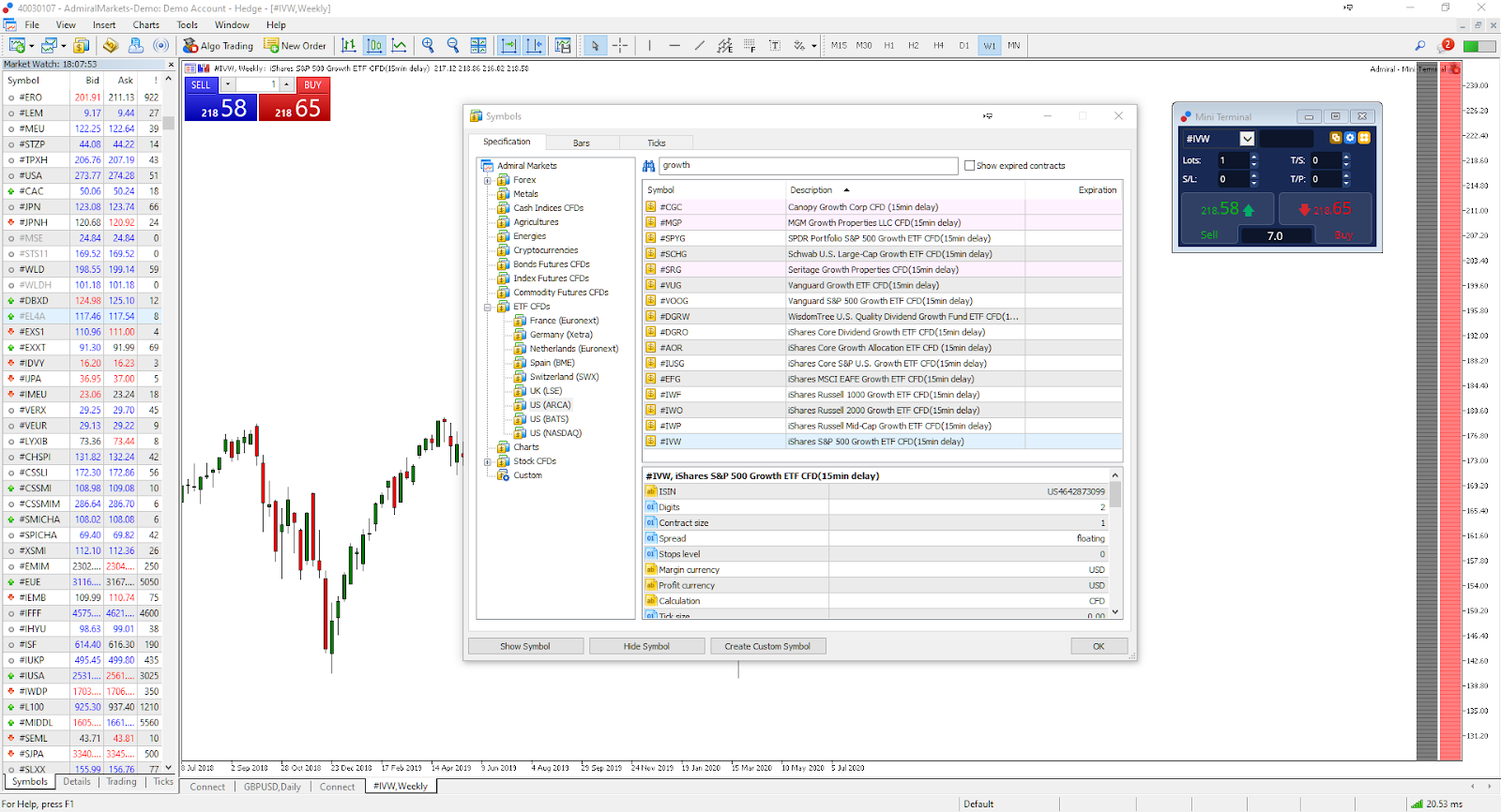
Task: Select the vertical line drawing tool
Action: pyautogui.click(x=649, y=45)
